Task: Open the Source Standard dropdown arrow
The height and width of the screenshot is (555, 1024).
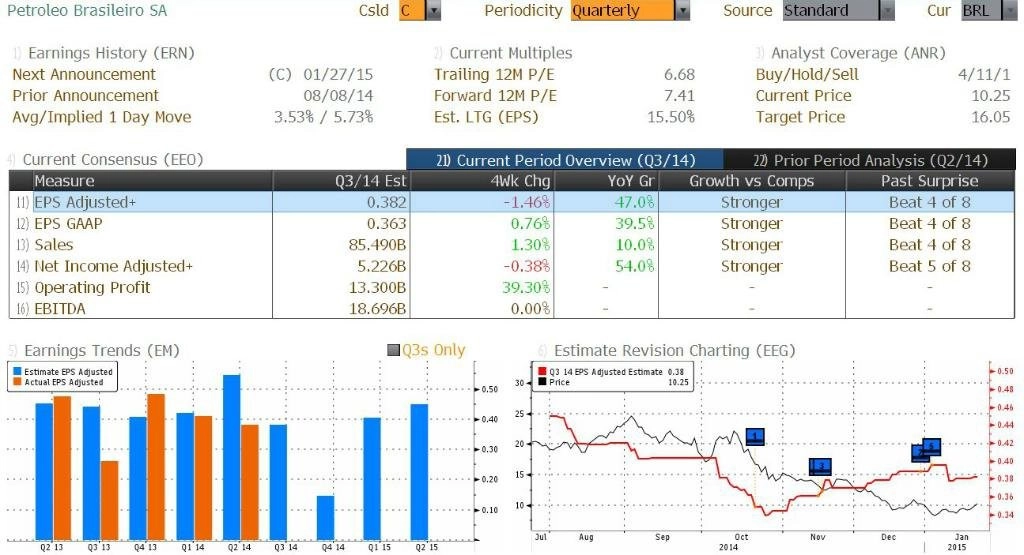Action: coord(887,10)
